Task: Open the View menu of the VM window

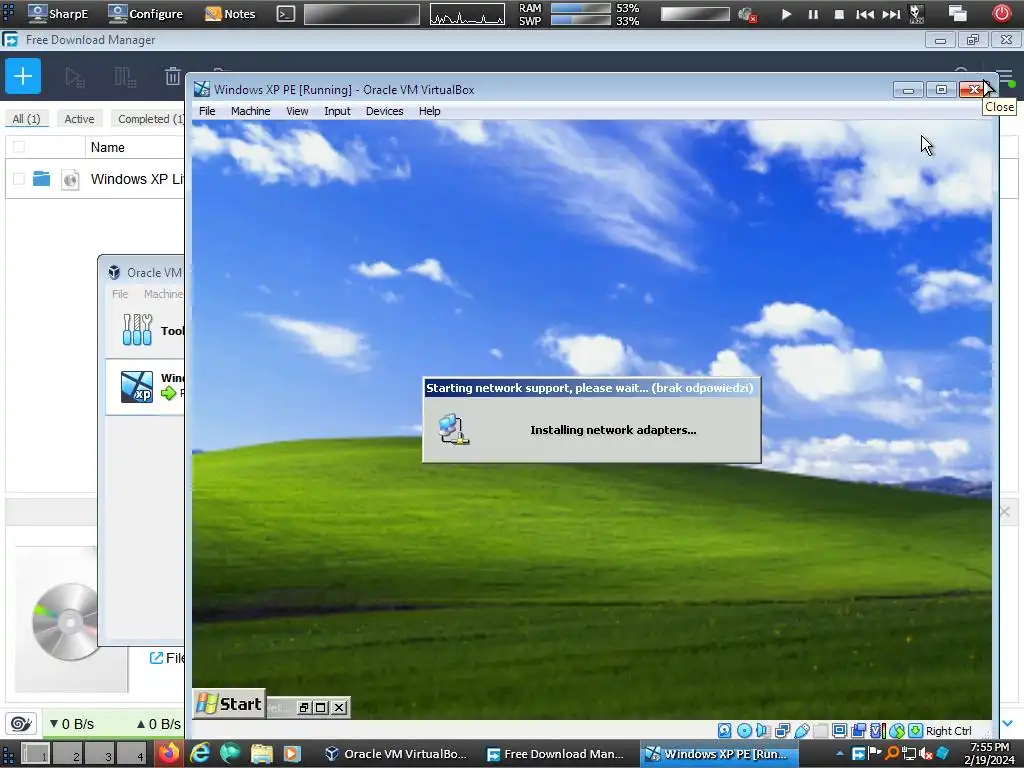Action: tap(297, 111)
